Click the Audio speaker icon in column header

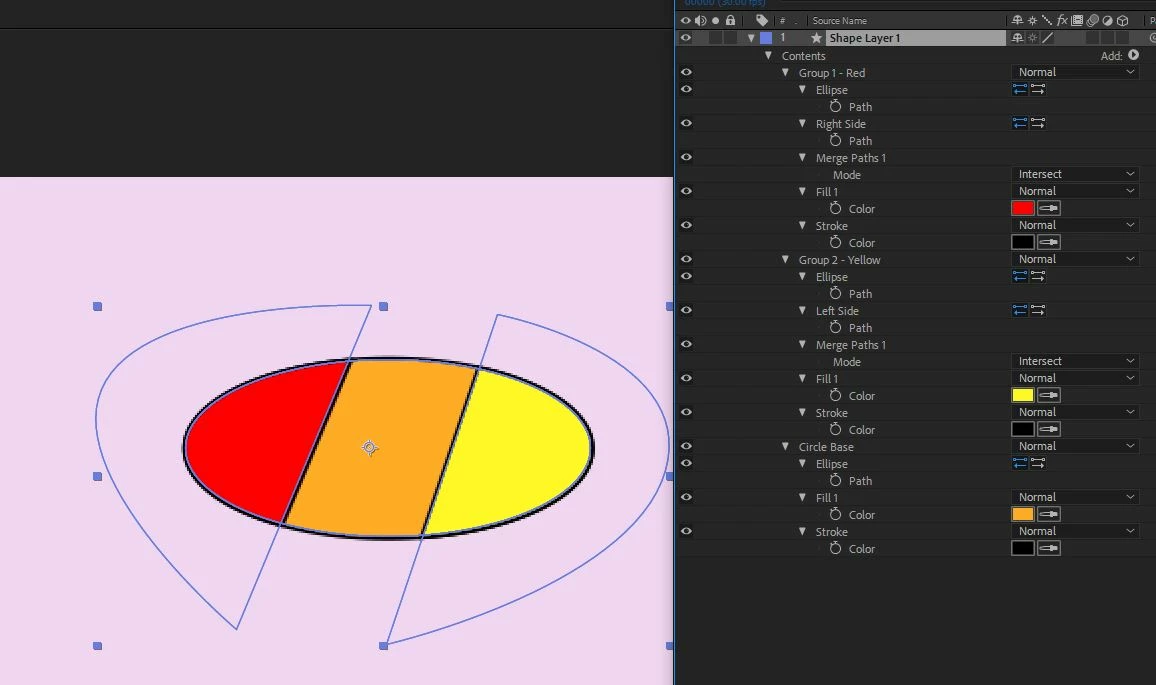tap(700, 21)
